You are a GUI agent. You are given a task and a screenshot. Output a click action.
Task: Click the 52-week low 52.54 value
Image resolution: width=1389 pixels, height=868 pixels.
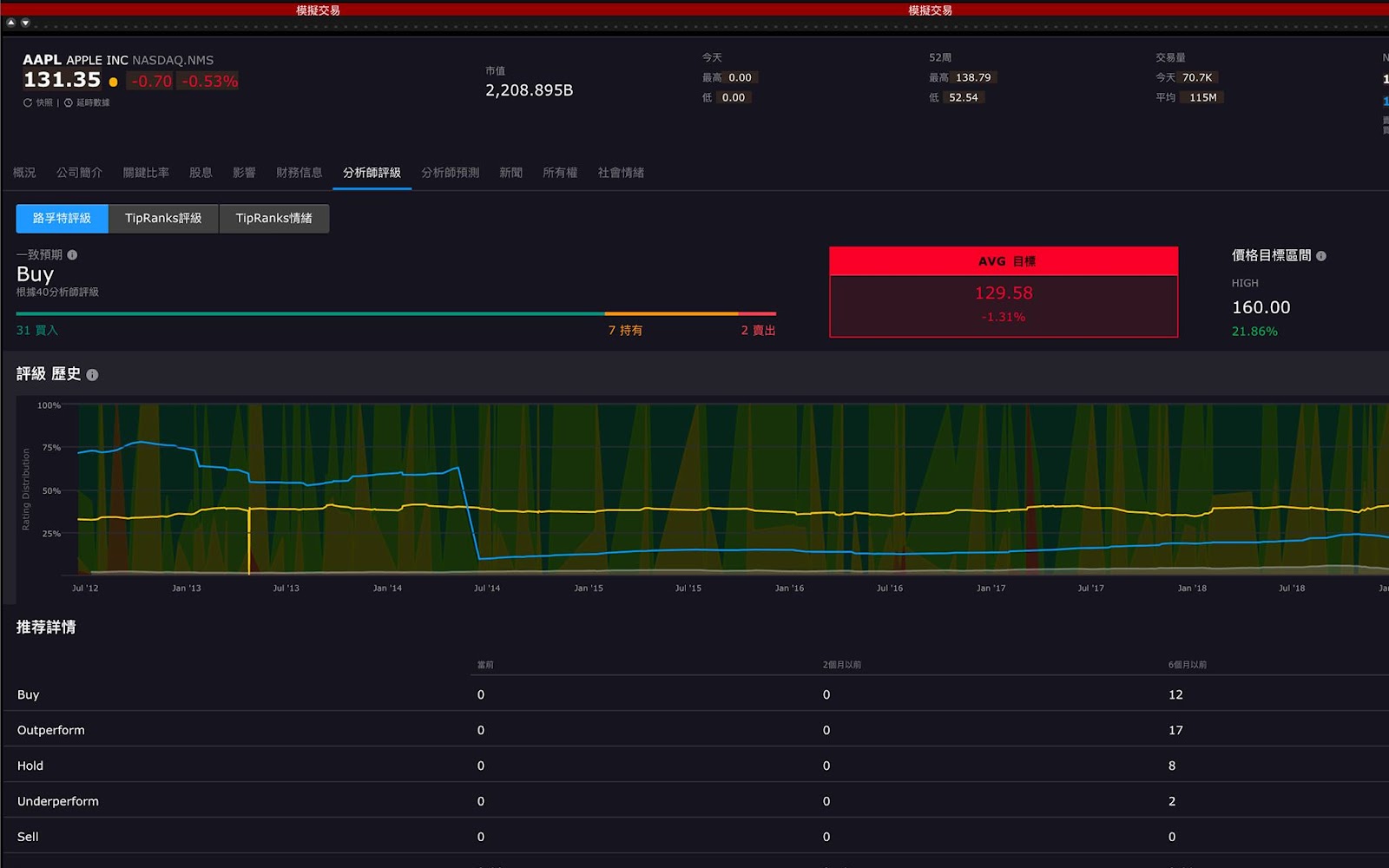point(964,97)
